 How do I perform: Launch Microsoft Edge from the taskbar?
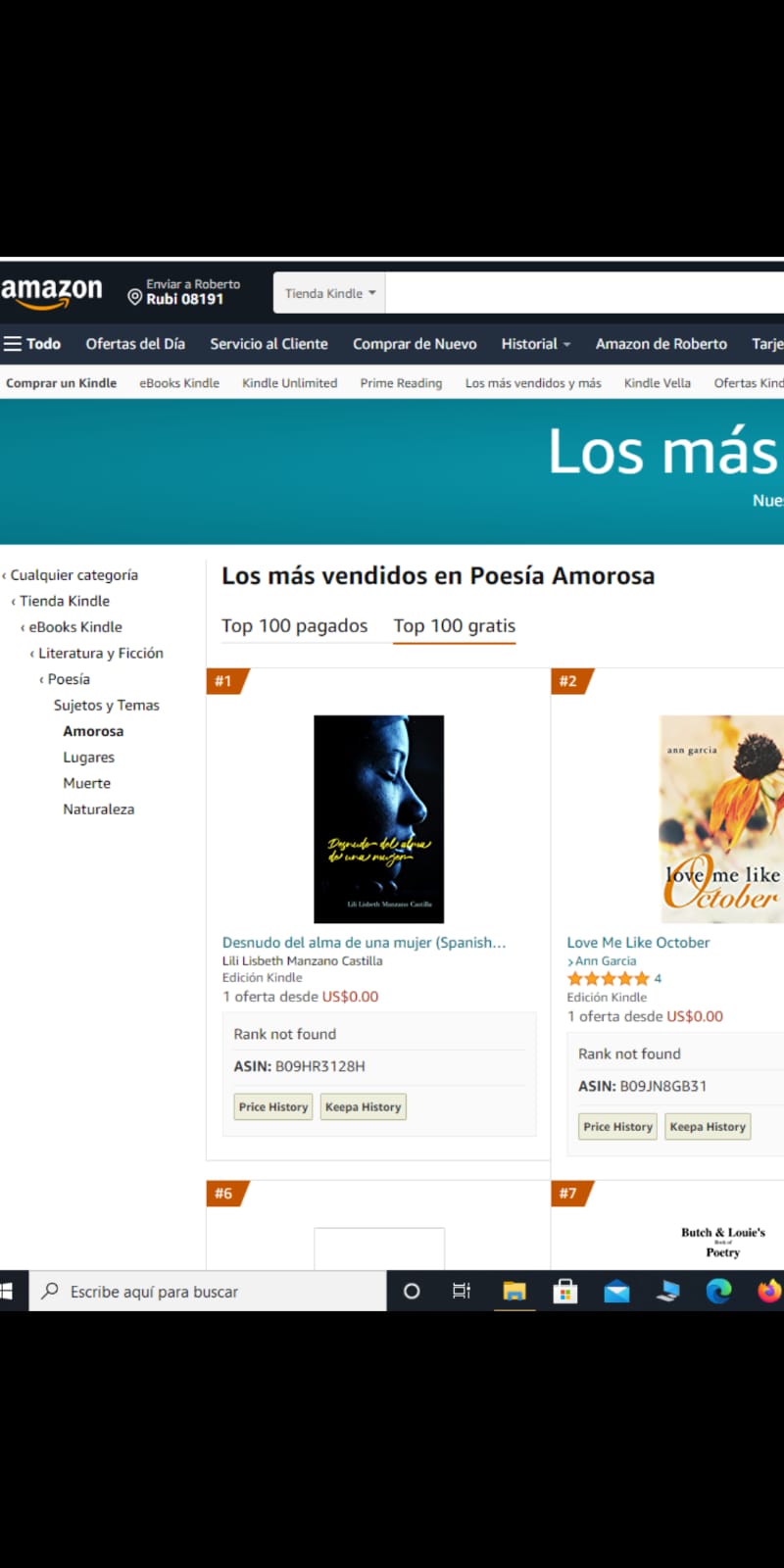(718, 1292)
